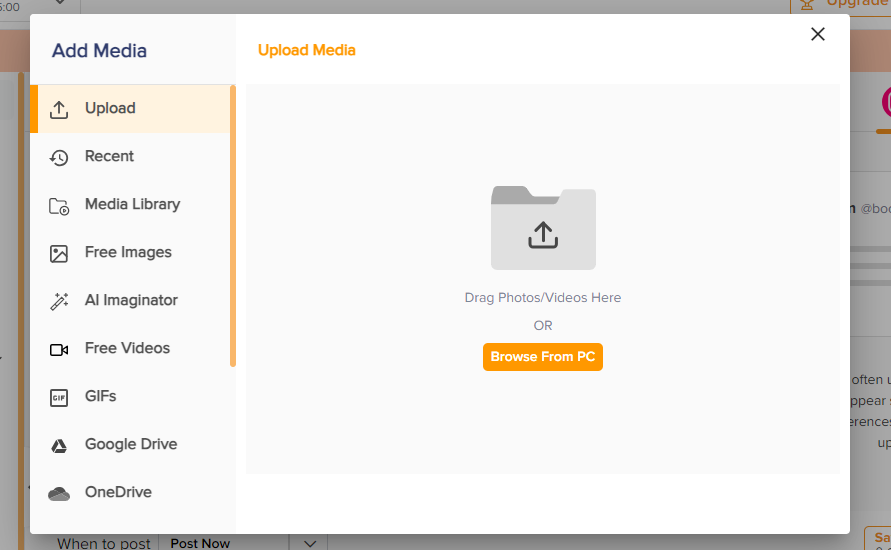The width and height of the screenshot is (891, 550).
Task: Open the Post Now dropdown arrow behind dialog
Action: click(x=310, y=543)
